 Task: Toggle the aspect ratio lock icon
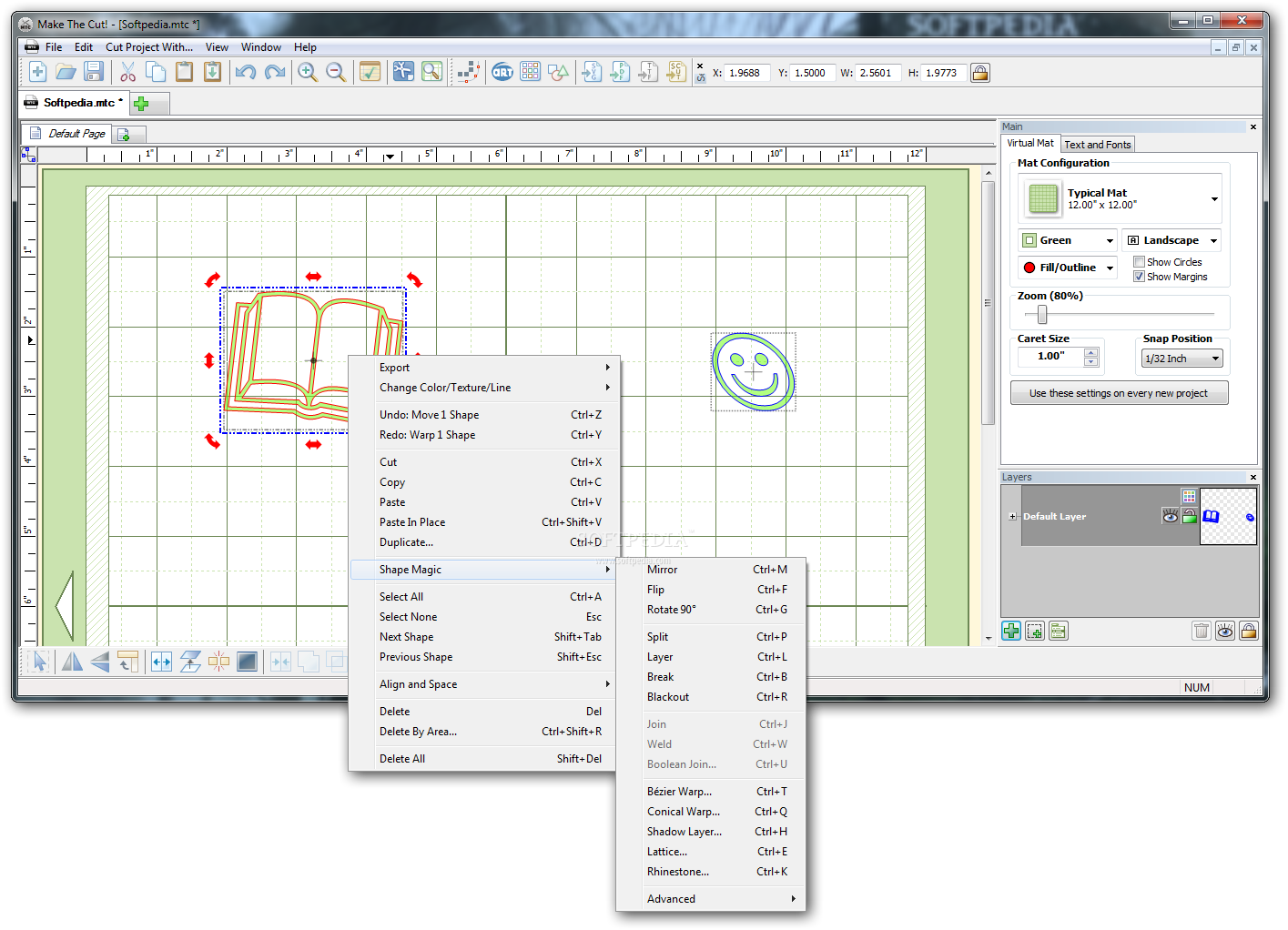click(980, 73)
